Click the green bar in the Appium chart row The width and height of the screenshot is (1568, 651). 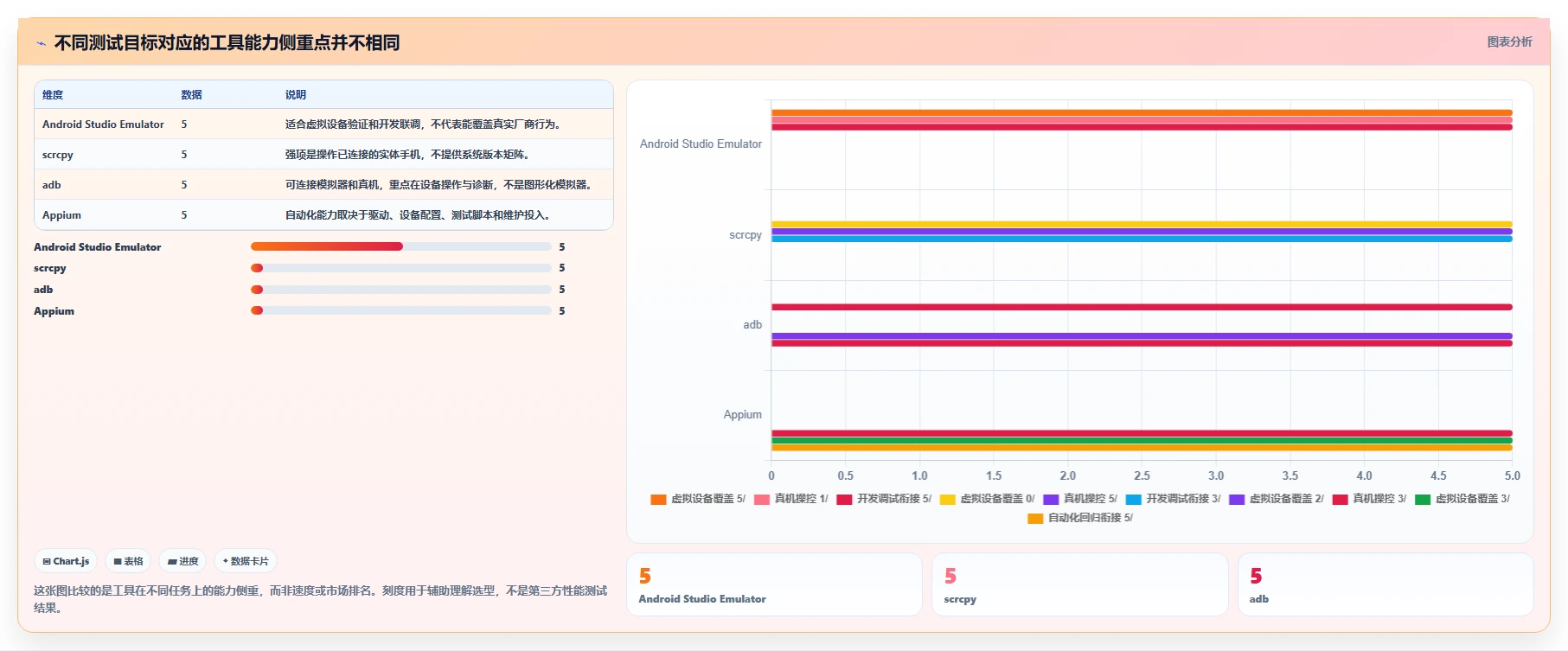tap(1142, 440)
